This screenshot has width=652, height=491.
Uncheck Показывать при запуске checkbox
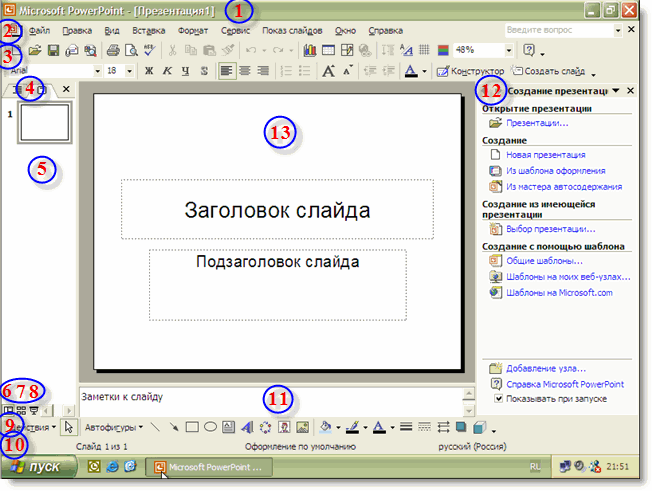[x=498, y=398]
